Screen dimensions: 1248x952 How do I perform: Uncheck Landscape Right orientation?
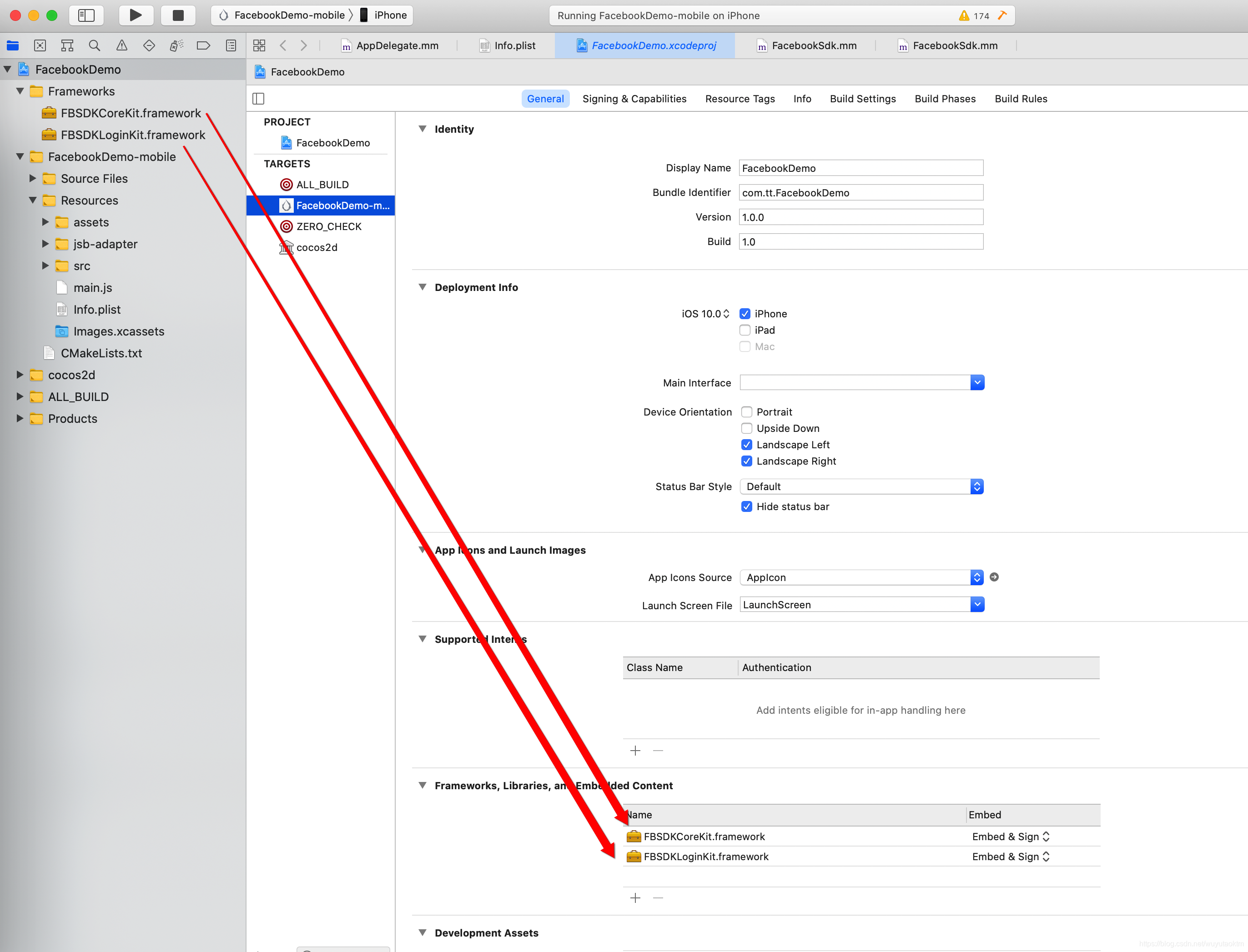coord(747,461)
